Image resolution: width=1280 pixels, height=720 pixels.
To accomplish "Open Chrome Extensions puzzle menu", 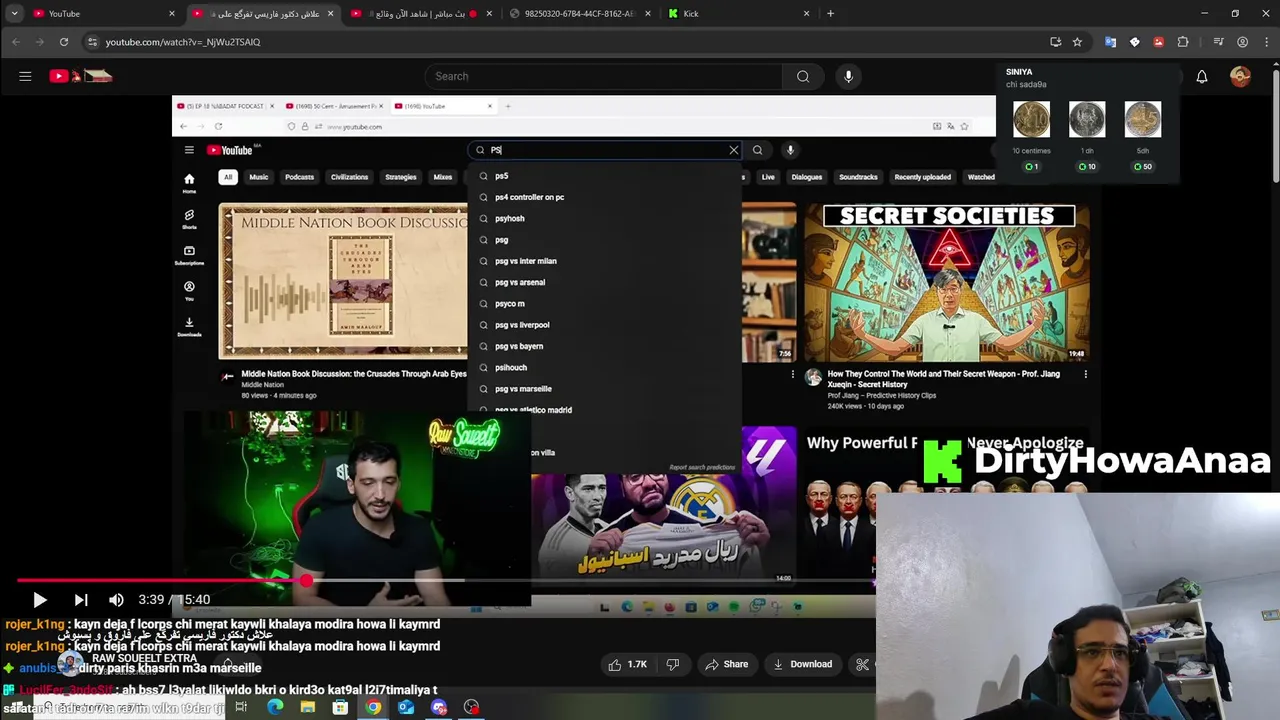I will pos(1183,42).
